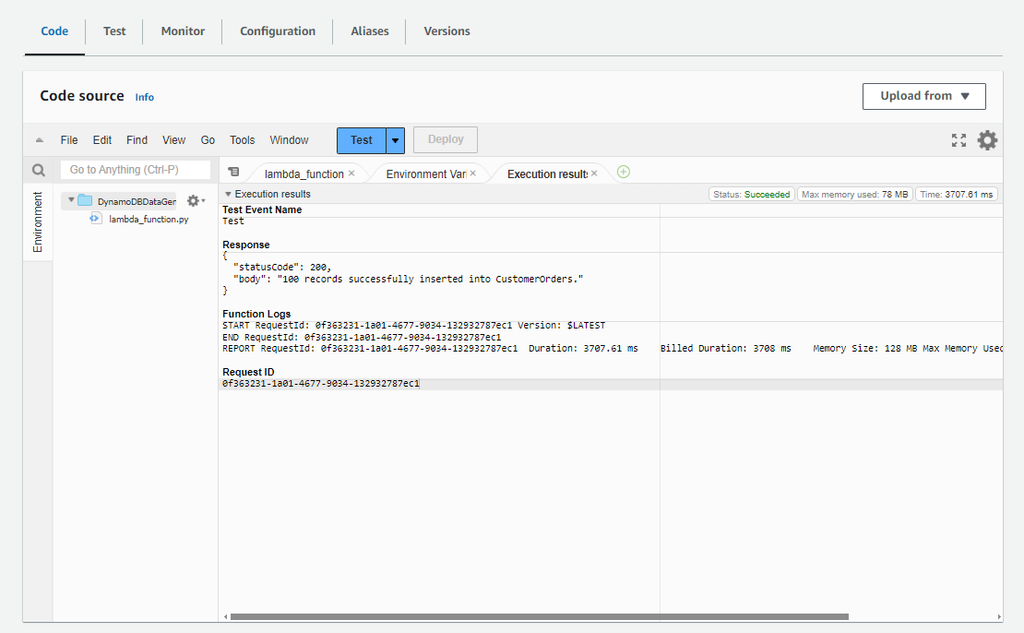
Task: Open the Info link next to Code source
Action: 144,97
